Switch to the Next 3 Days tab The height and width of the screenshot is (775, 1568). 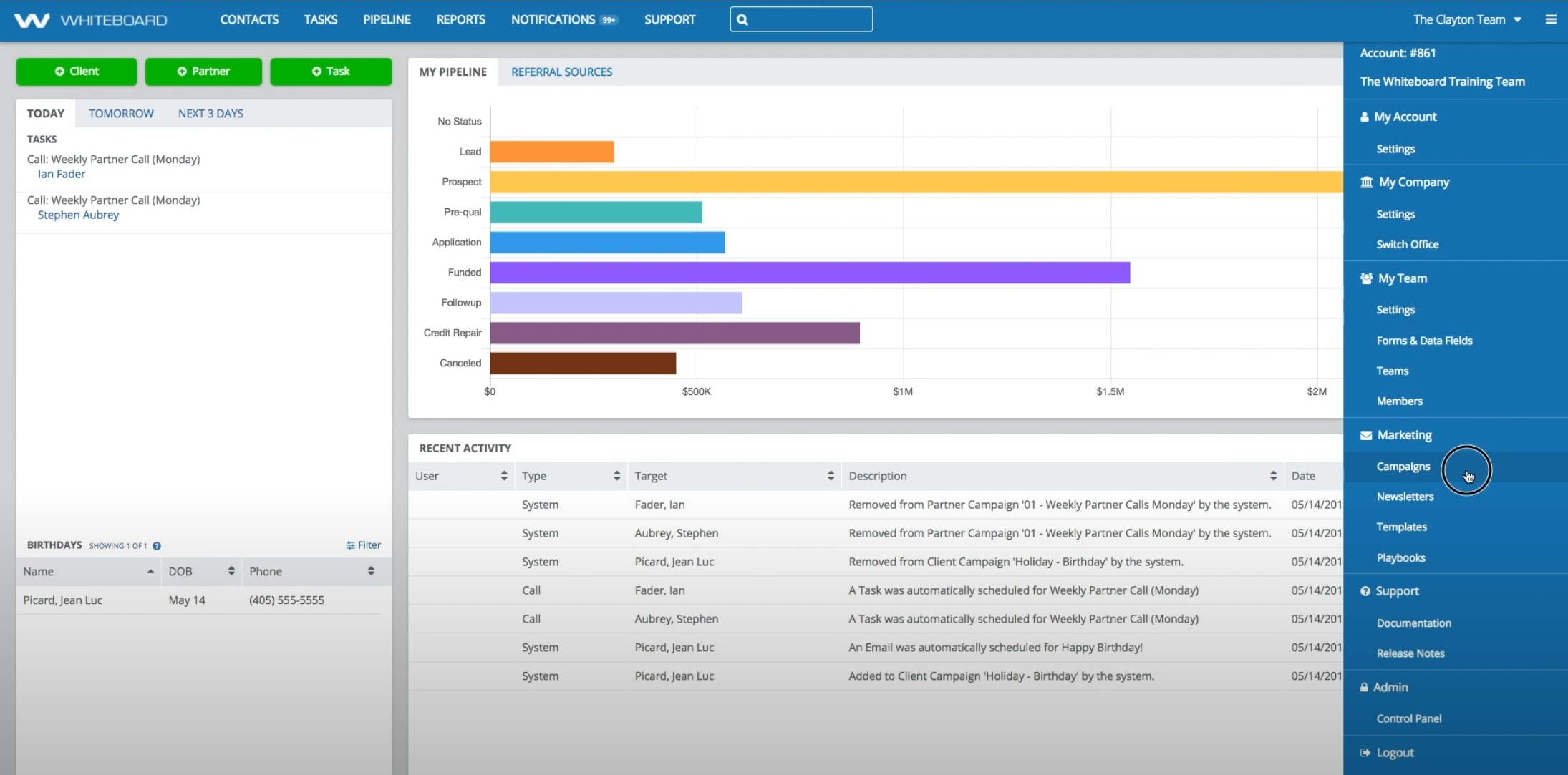(210, 113)
